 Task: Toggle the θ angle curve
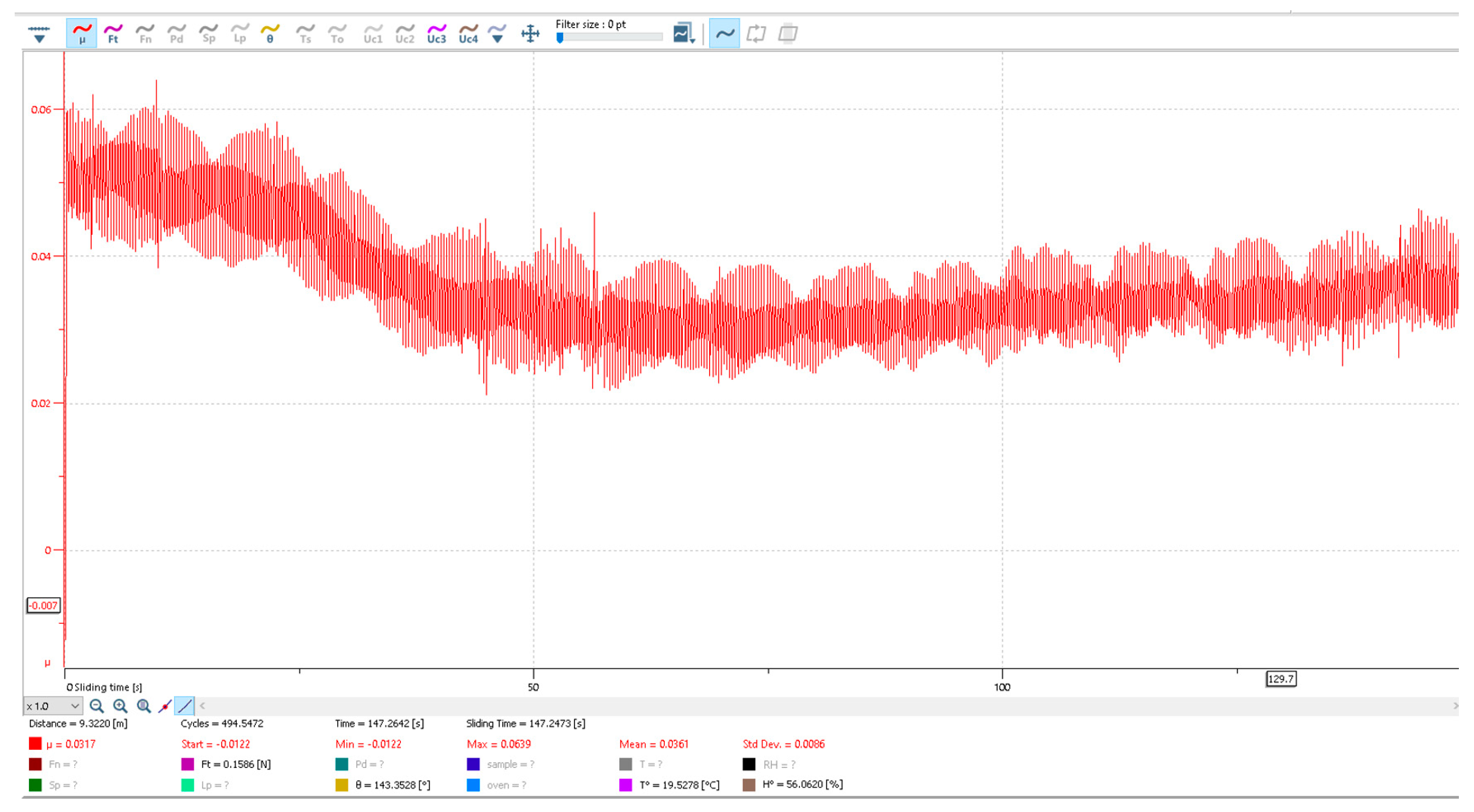pos(270,33)
